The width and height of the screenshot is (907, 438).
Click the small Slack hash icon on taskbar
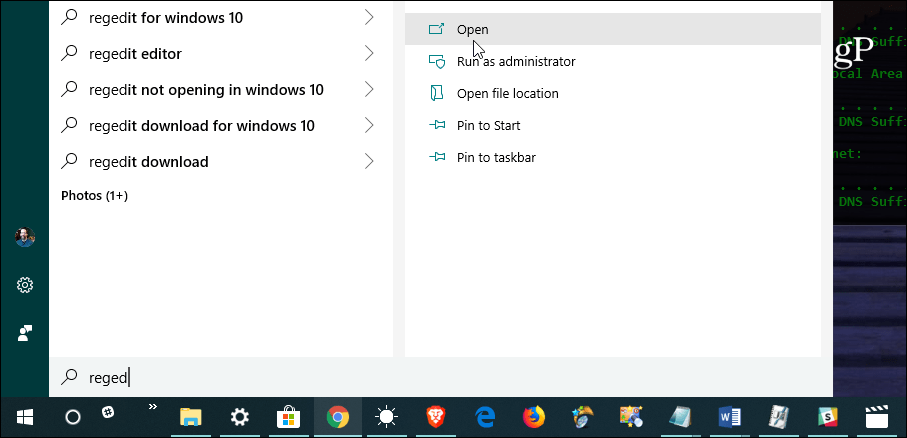pos(108,411)
